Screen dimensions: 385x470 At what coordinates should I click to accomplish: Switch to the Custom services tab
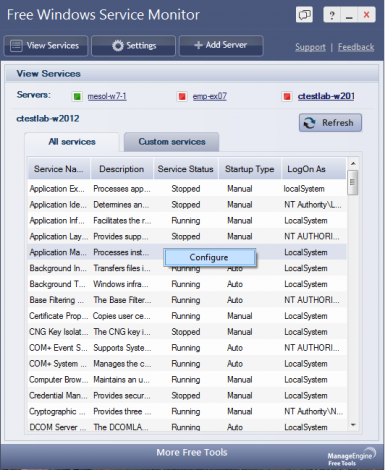[x=172, y=142]
